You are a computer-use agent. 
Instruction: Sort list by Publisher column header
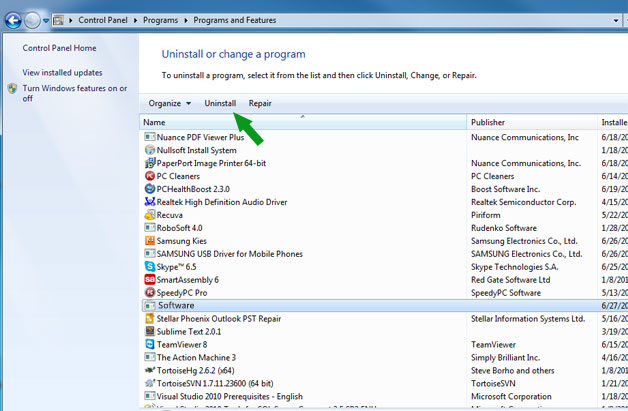point(532,122)
